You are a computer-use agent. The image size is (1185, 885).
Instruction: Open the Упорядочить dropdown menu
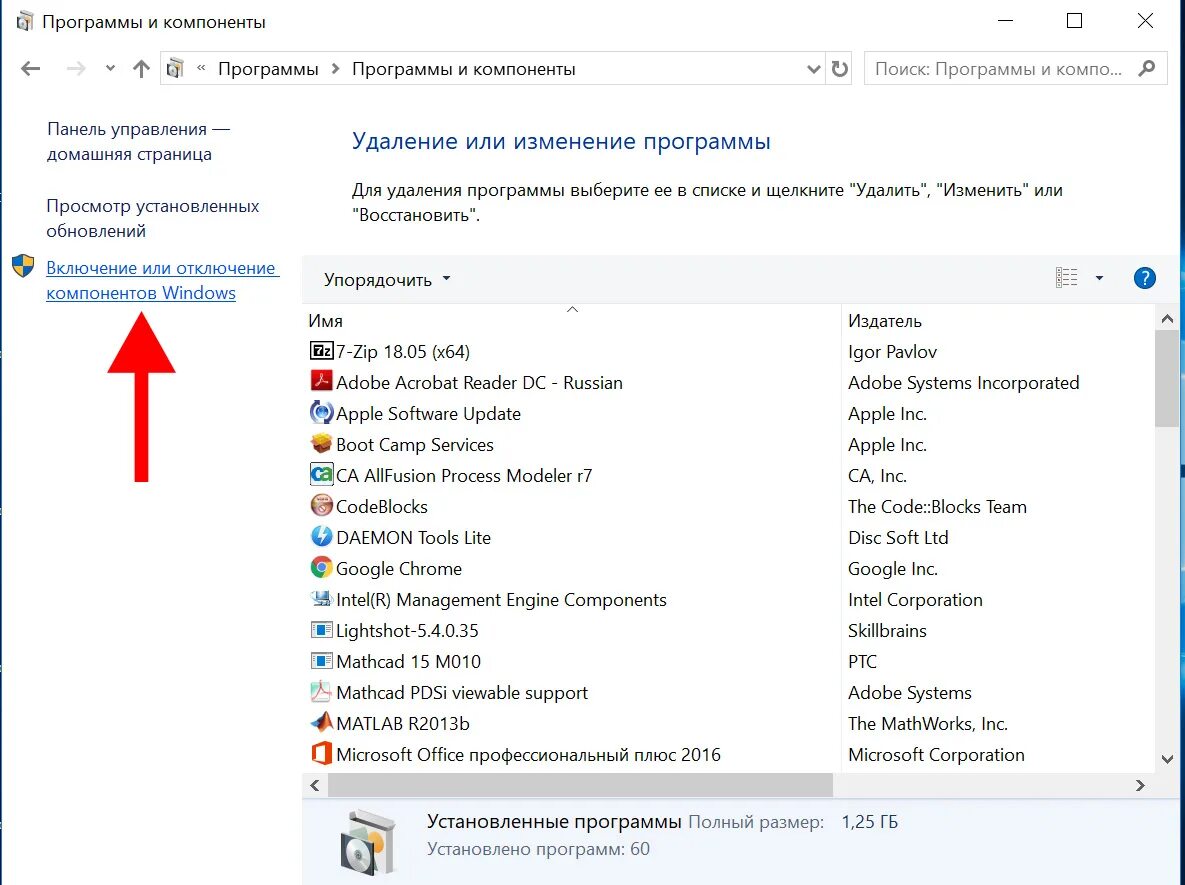387,280
